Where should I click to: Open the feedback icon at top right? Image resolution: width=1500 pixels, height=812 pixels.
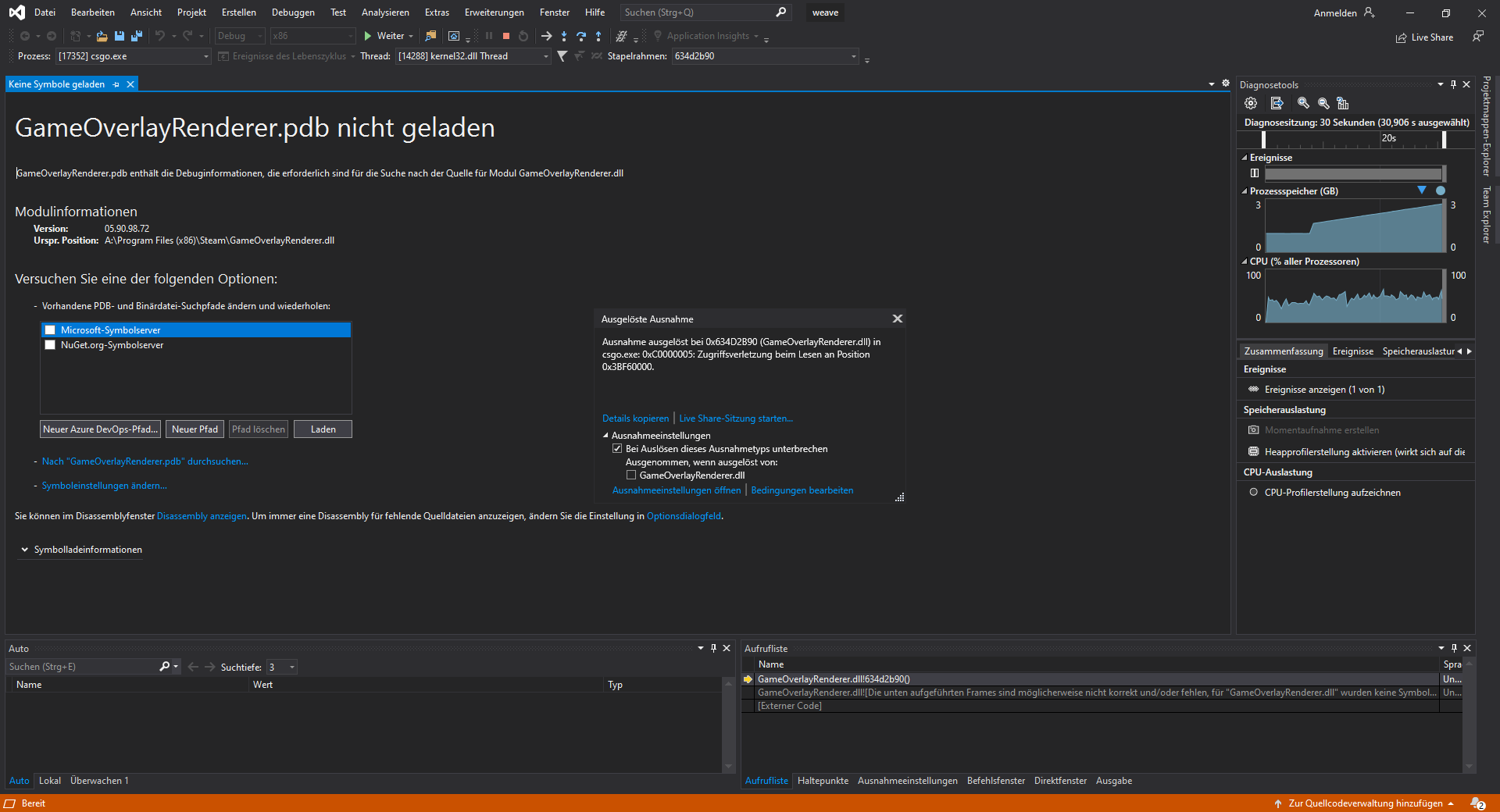[x=1478, y=37]
